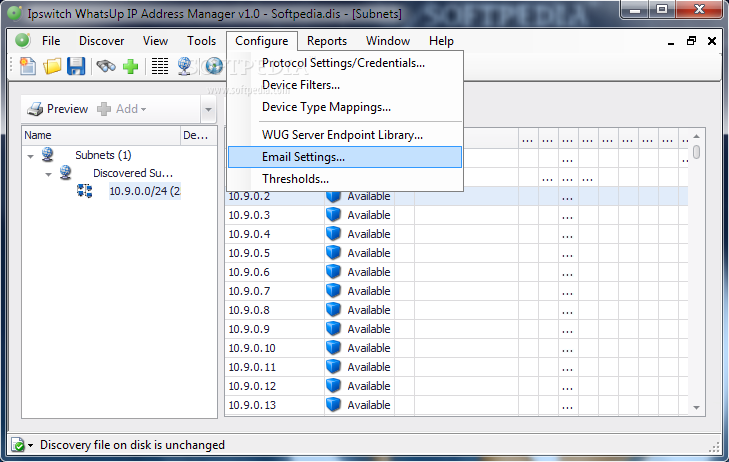The image size is (729, 462).
Task: Select the 10.9.0.5 address cell
Action: click(274, 253)
